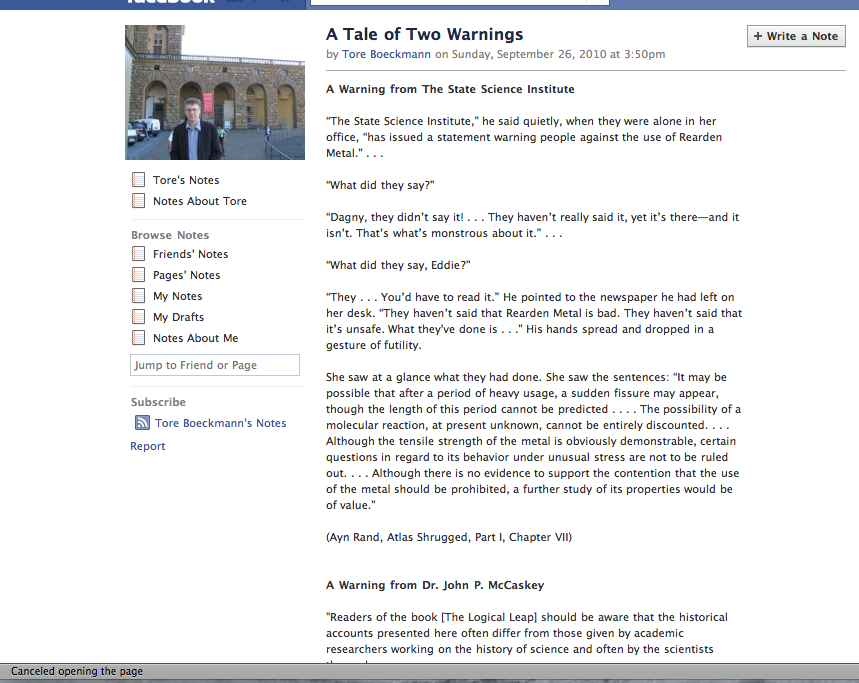859x683 pixels.
Task: Focus the Jump to Friend or Page field
Action: click(x=215, y=365)
